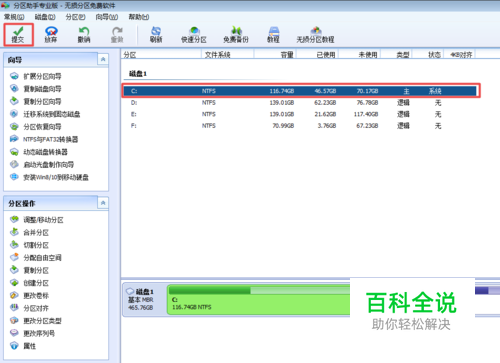Open the 磁盘(D) menu
Screen dimensions: 500x363
pos(45,17)
